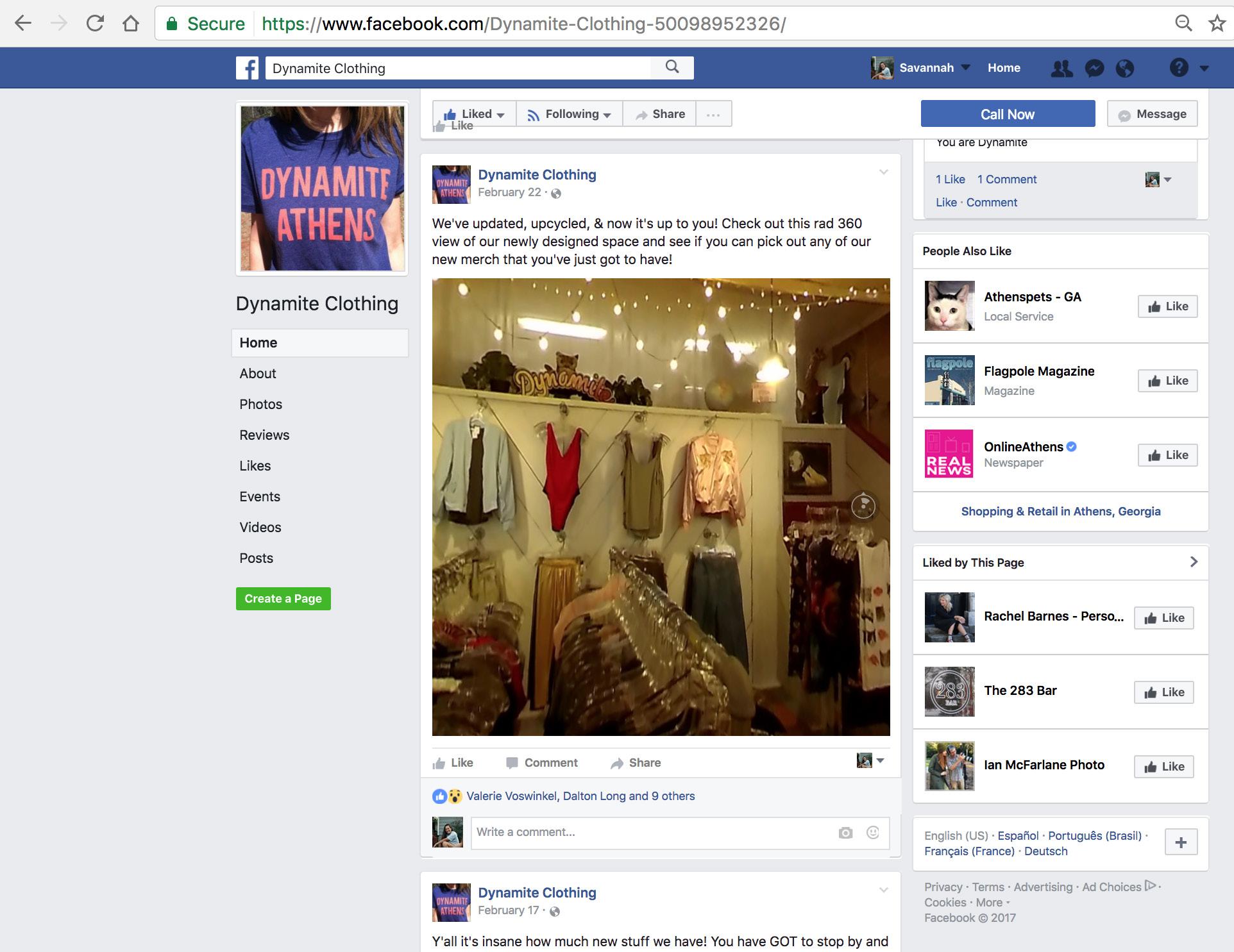Open the notifications globe icon

pyautogui.click(x=1125, y=68)
